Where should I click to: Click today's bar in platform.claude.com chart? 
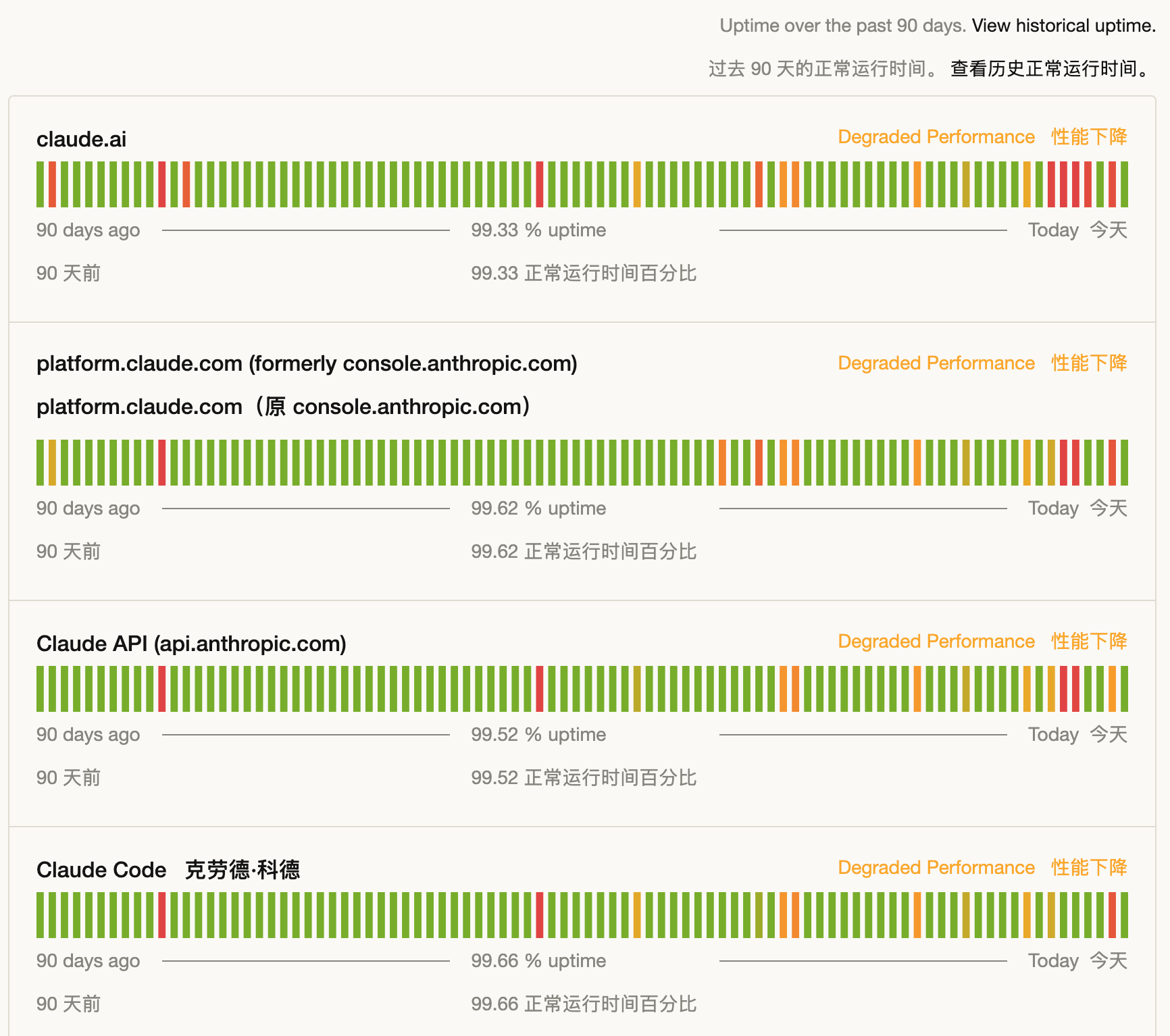pyautogui.click(x=1123, y=461)
